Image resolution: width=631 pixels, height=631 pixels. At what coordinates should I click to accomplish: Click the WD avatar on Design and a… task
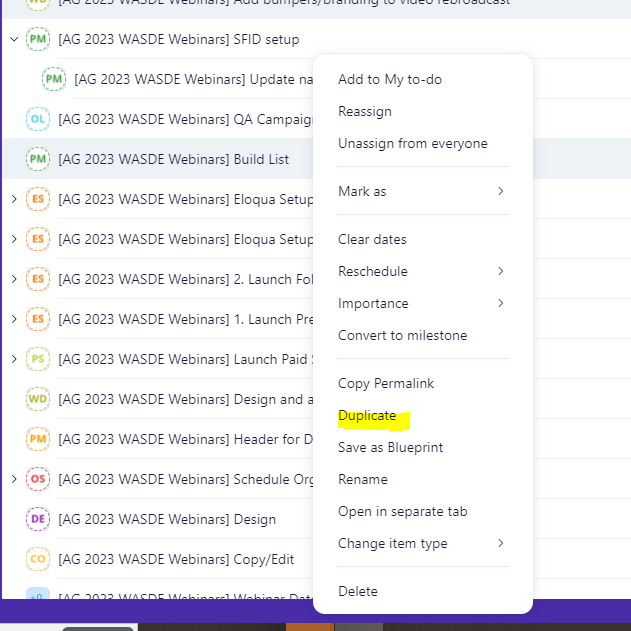pyautogui.click(x=38, y=400)
